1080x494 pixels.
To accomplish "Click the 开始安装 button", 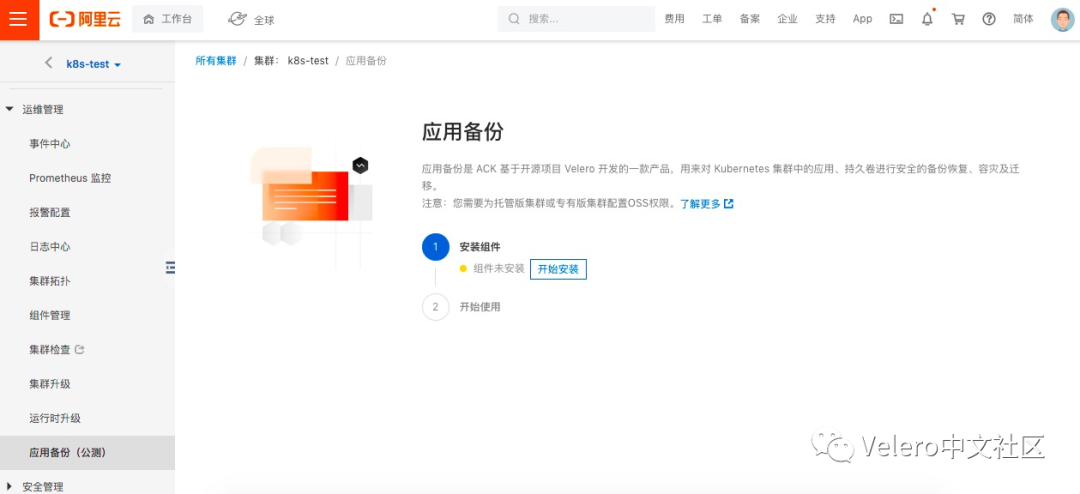I will coord(558,269).
